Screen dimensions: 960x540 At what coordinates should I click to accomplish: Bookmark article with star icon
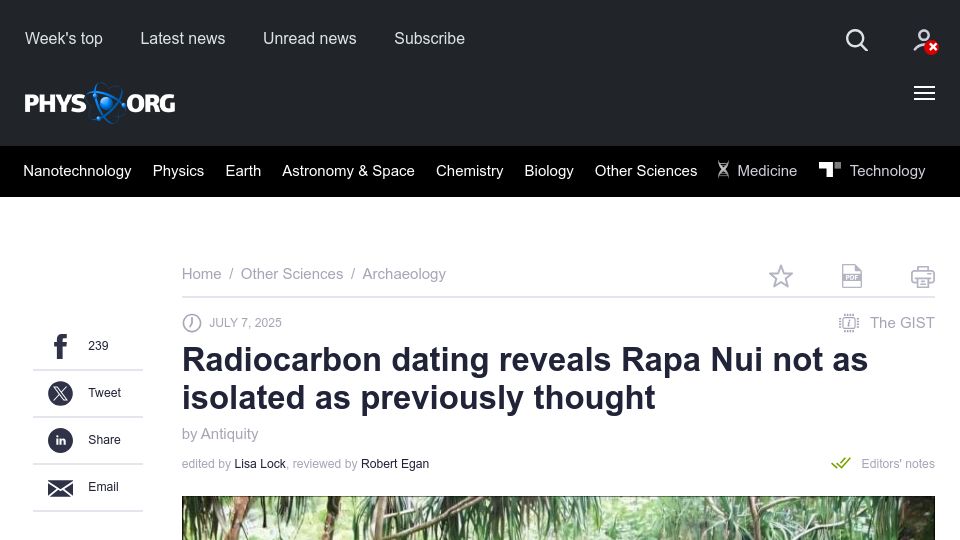[x=781, y=276]
